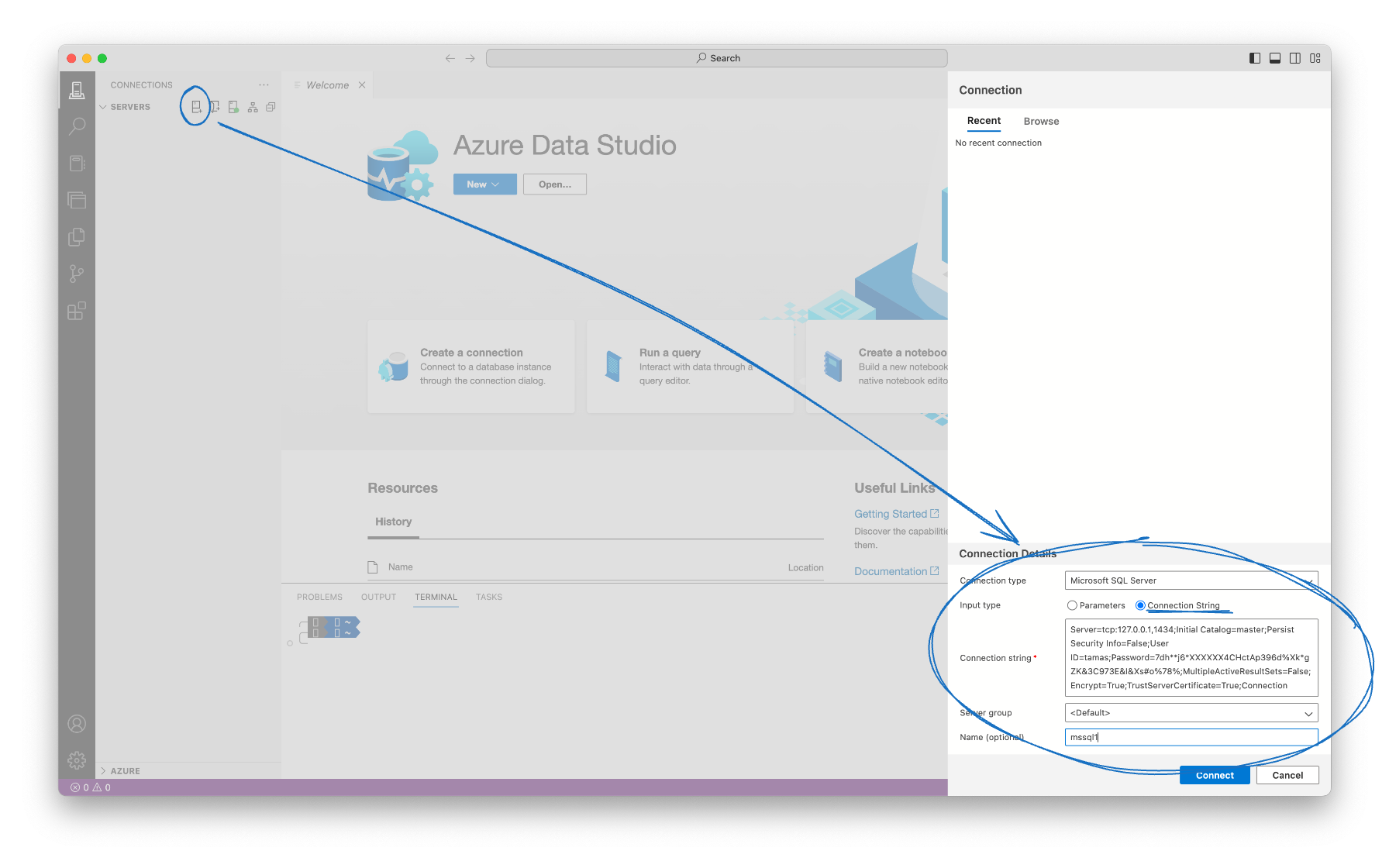This screenshot has width=1389, height=868.
Task: Select the Welcome editor tab
Action: pyautogui.click(x=327, y=85)
